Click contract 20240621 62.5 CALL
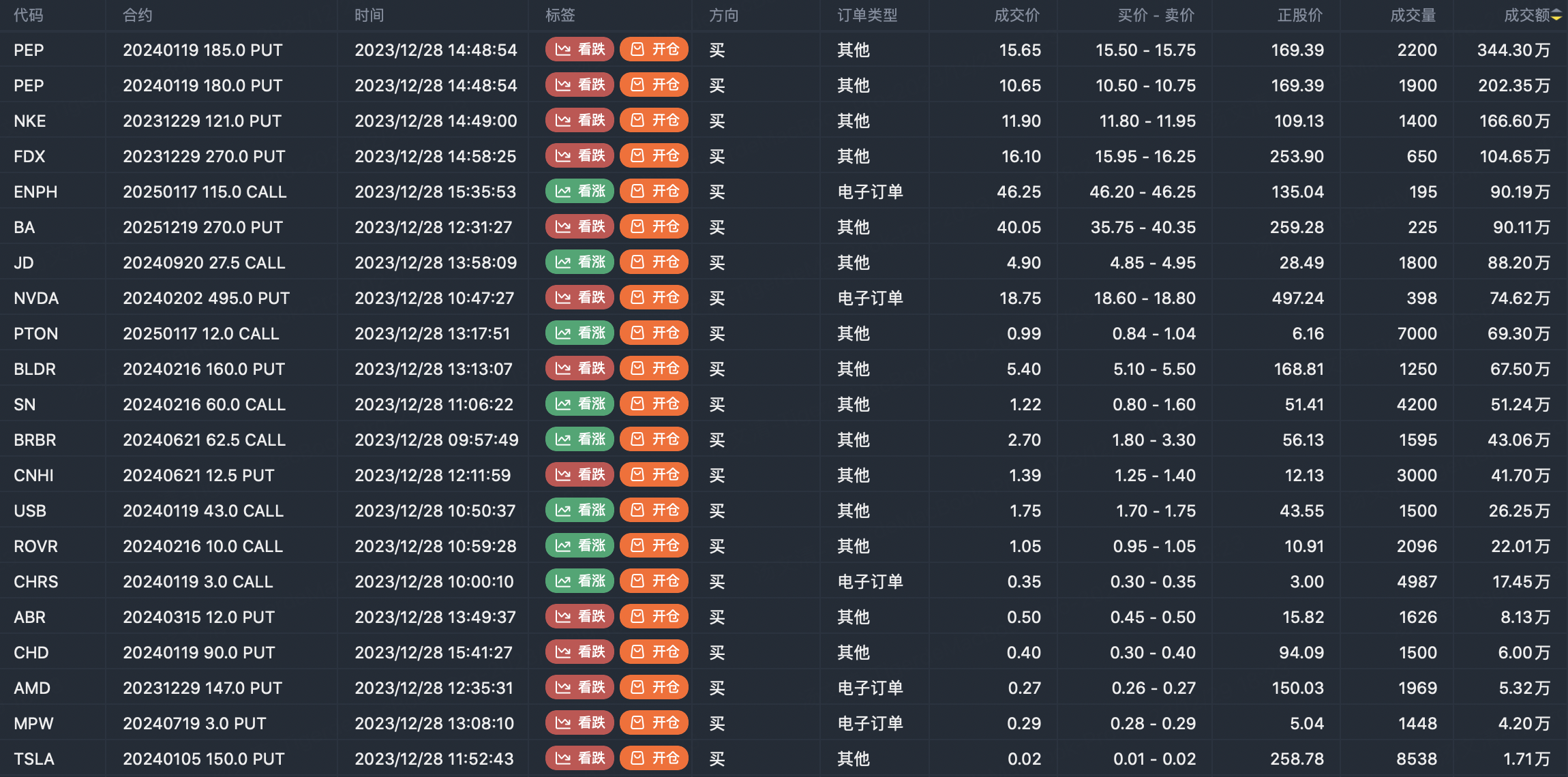Image resolution: width=1568 pixels, height=777 pixels. [204, 440]
